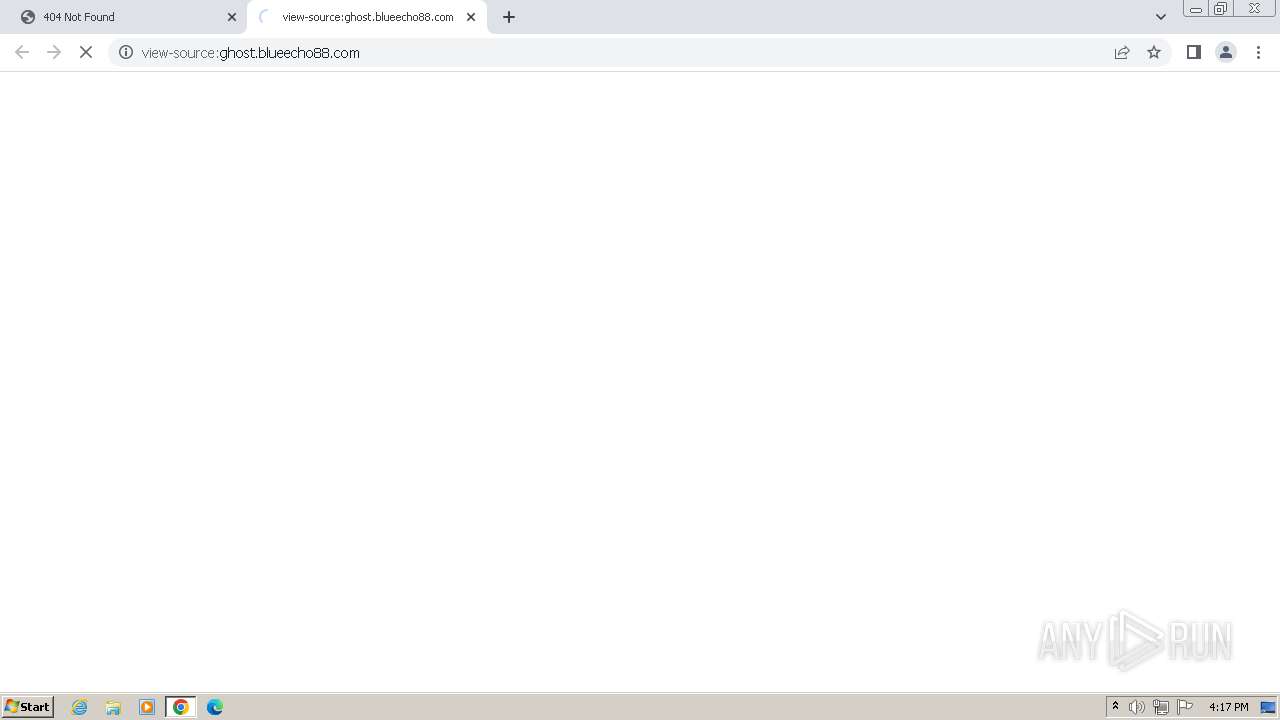Image resolution: width=1280 pixels, height=720 pixels.
Task: Open Action Center flag icon
Action: (1185, 707)
